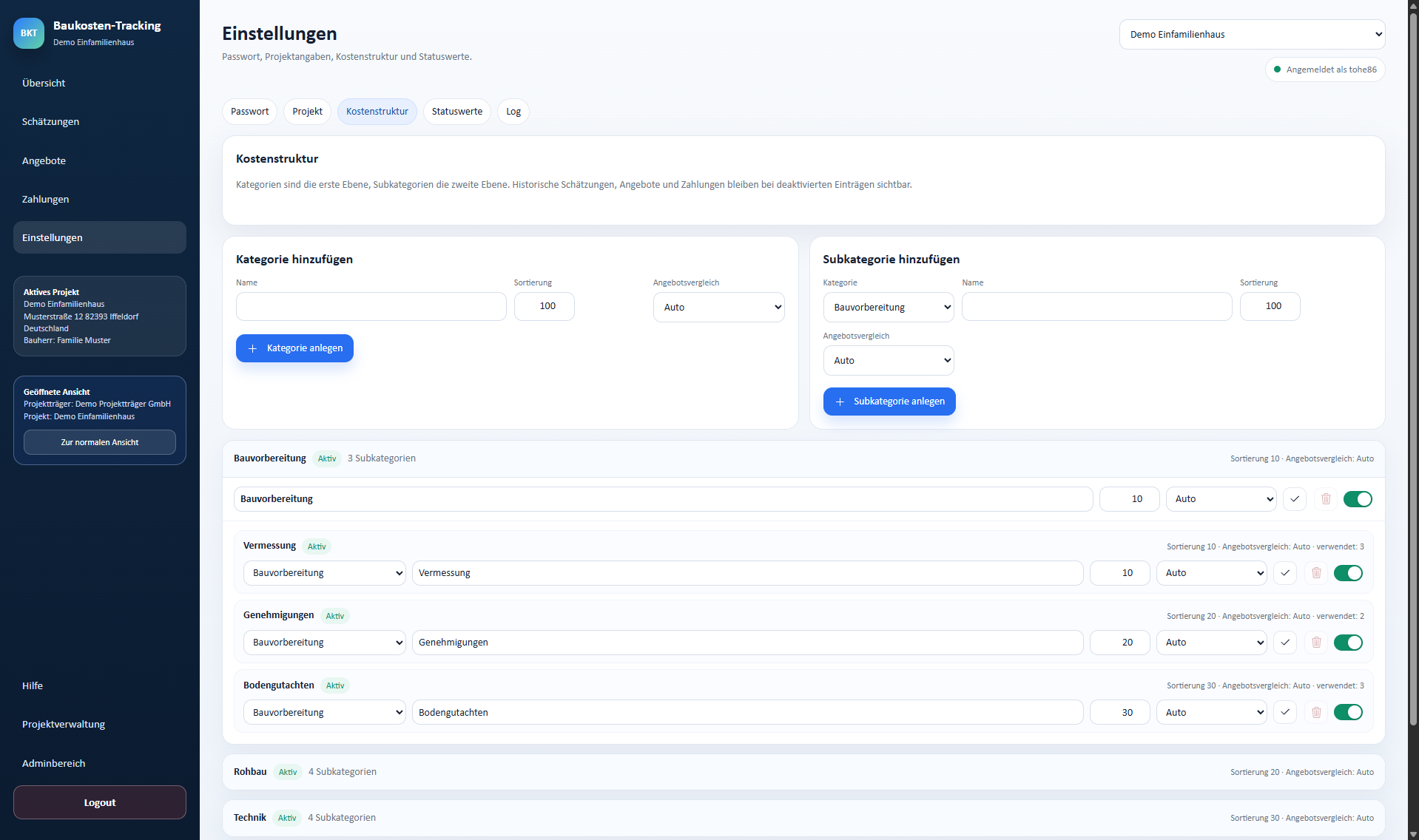Switch off the Bodengutachten active toggle
The height and width of the screenshot is (840, 1419).
(x=1348, y=712)
